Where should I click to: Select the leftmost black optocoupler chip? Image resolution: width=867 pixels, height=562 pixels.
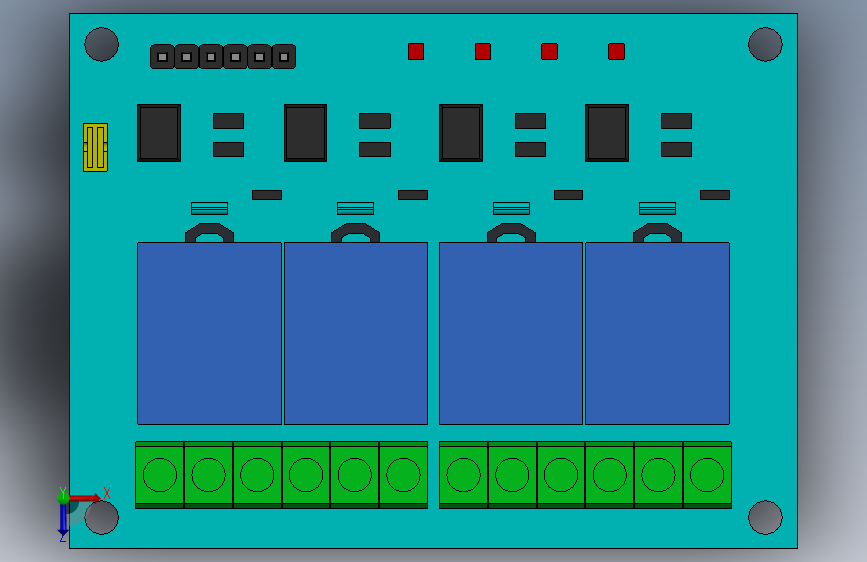click(x=159, y=133)
